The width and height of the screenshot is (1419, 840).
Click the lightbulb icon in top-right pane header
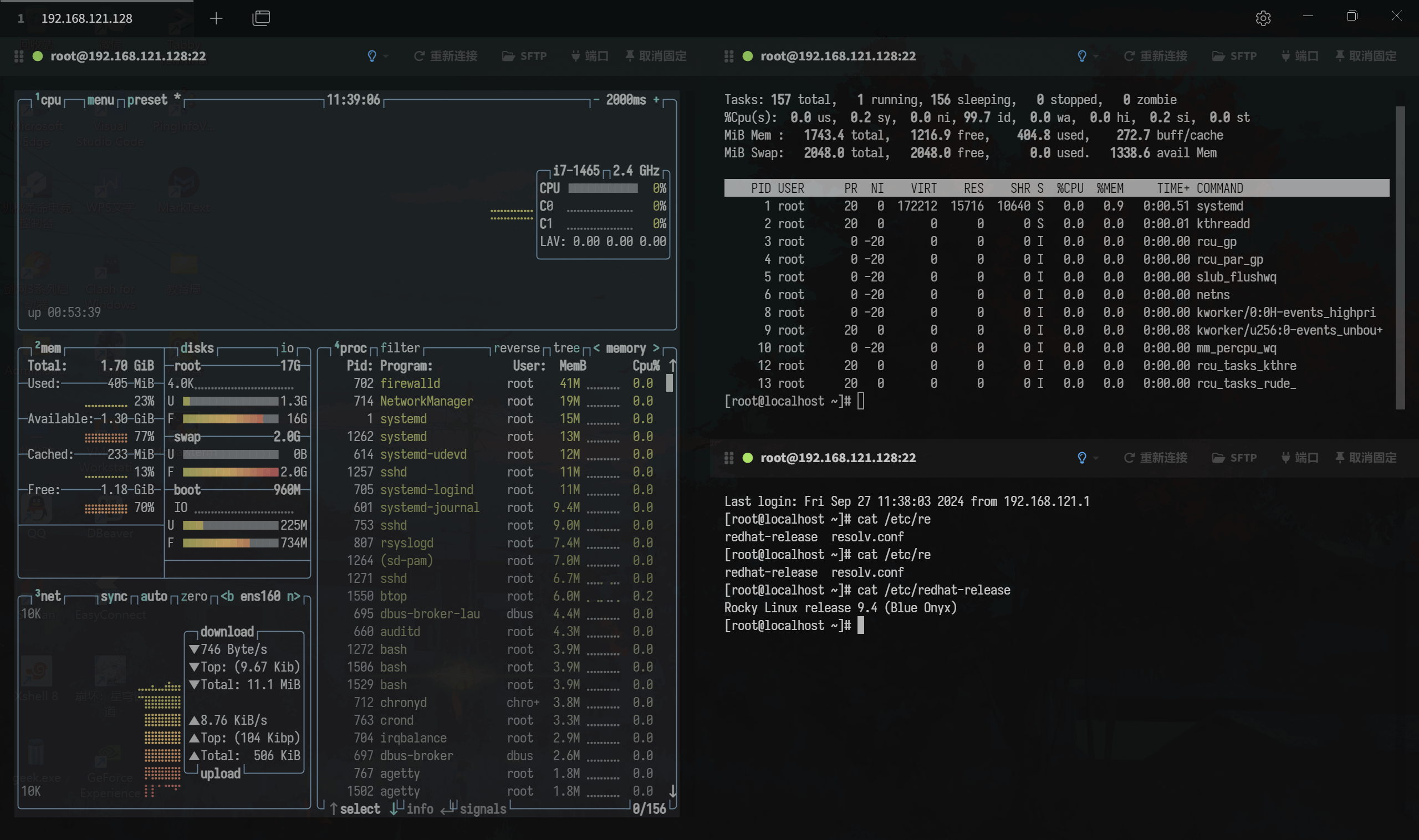[1081, 56]
